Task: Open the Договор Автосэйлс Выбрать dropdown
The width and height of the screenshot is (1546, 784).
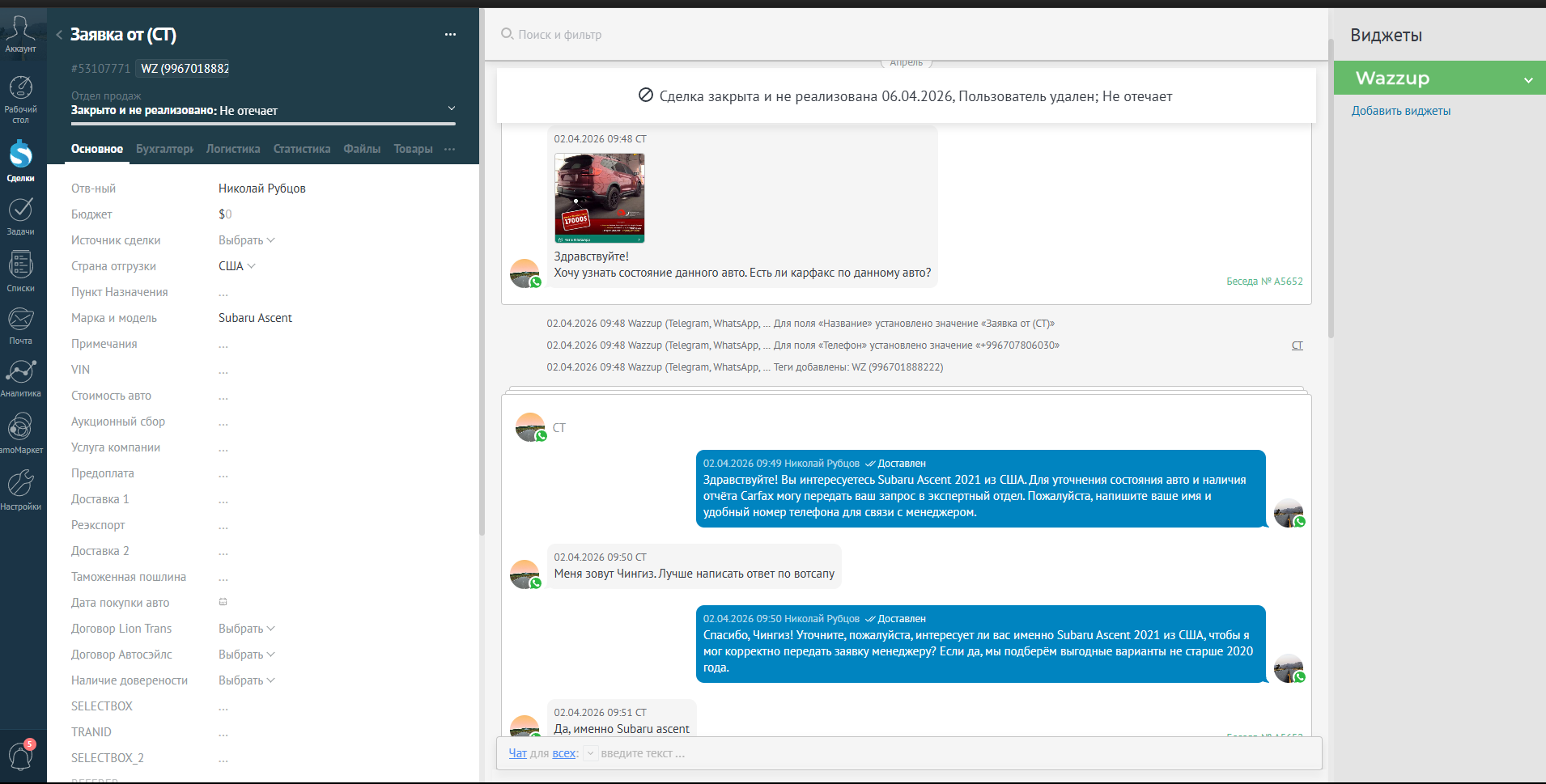Action: 247,655
